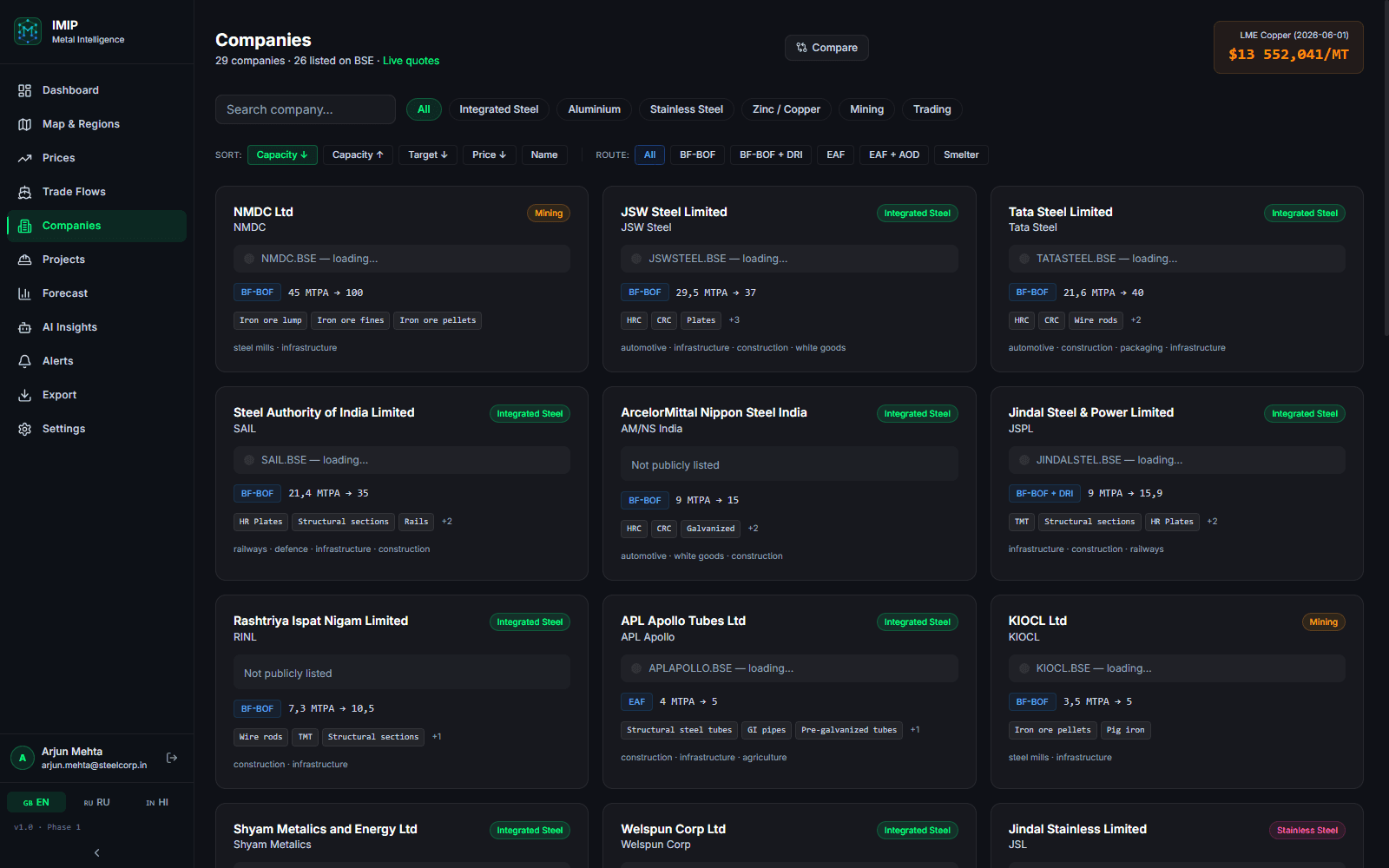Click the Live quotes link

click(411, 61)
